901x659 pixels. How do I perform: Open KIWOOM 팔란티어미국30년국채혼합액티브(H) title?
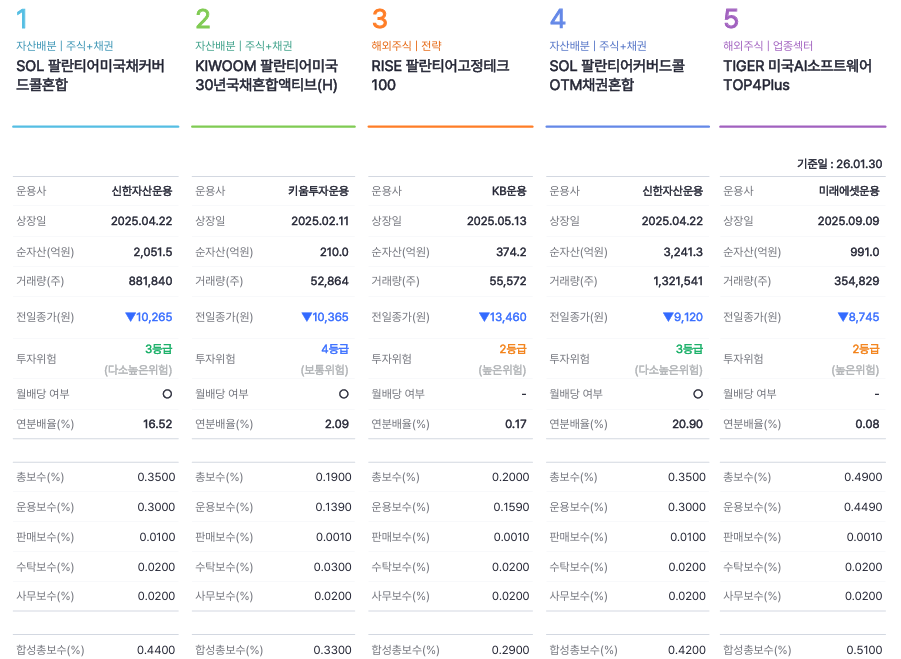click(267, 75)
